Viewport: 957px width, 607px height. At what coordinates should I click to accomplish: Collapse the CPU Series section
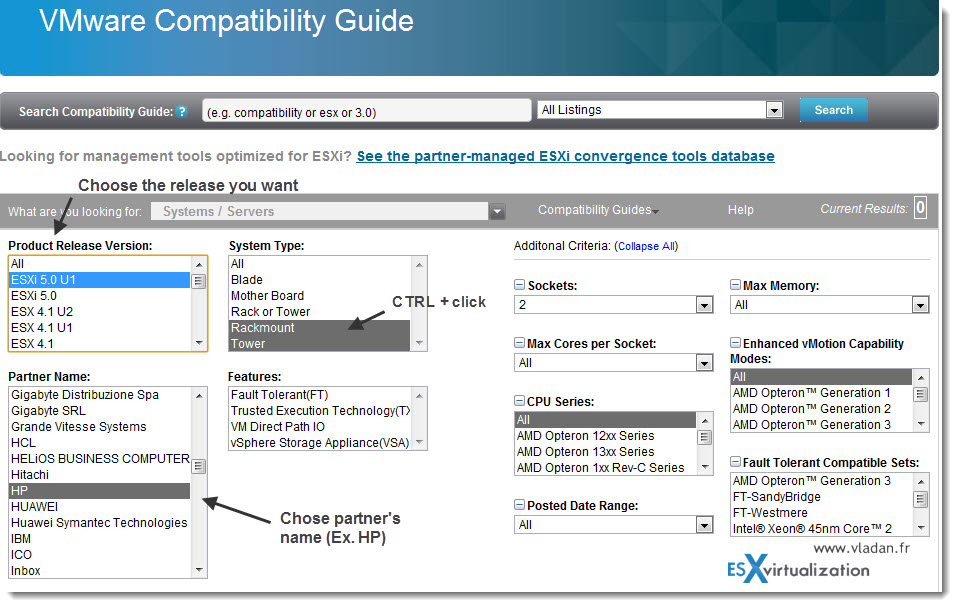519,401
